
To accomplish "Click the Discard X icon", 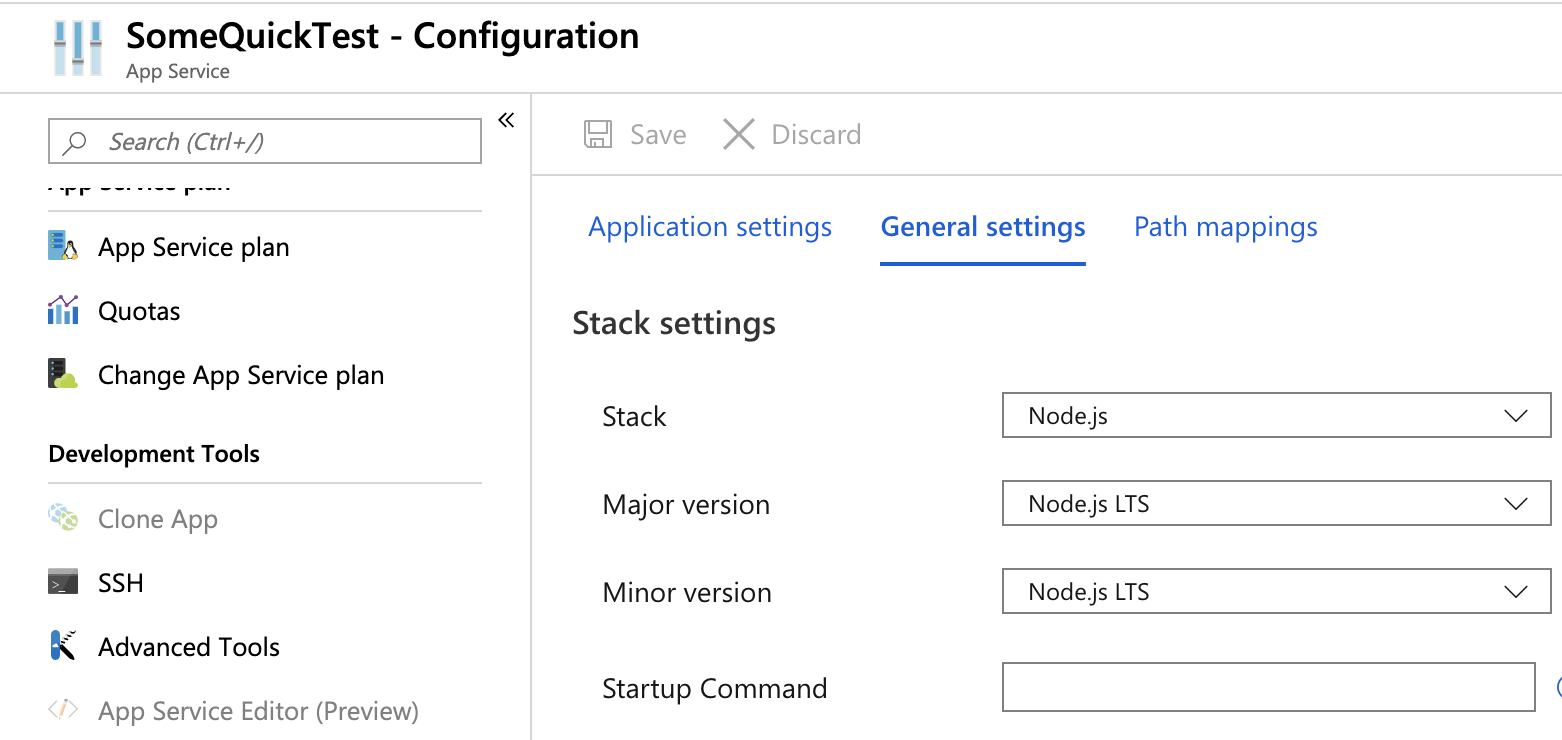I will 739,135.
